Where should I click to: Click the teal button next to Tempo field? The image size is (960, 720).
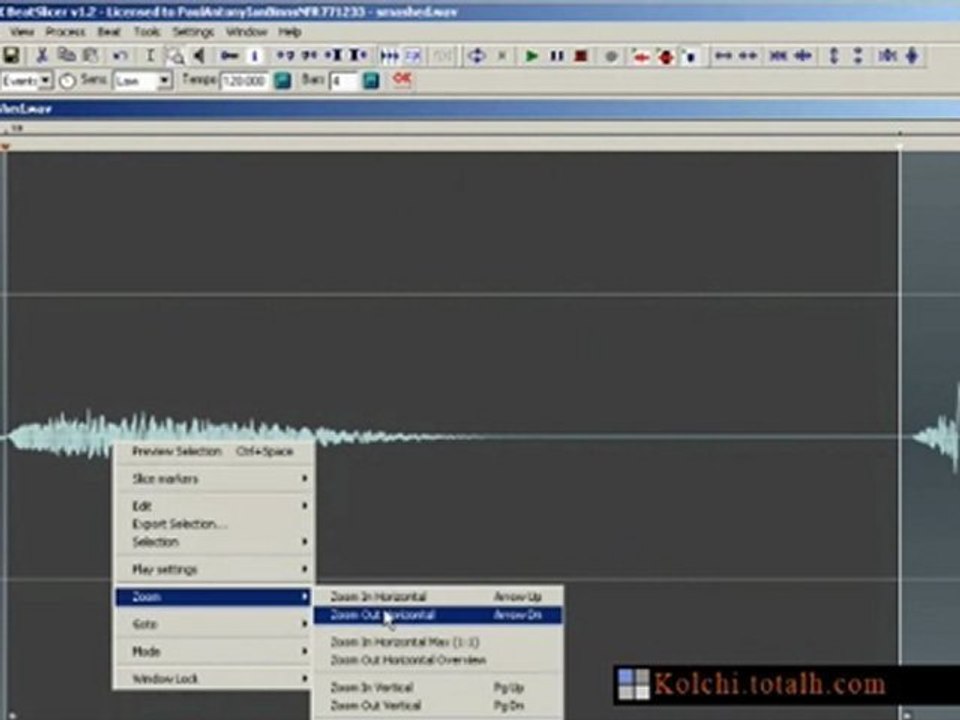282,80
